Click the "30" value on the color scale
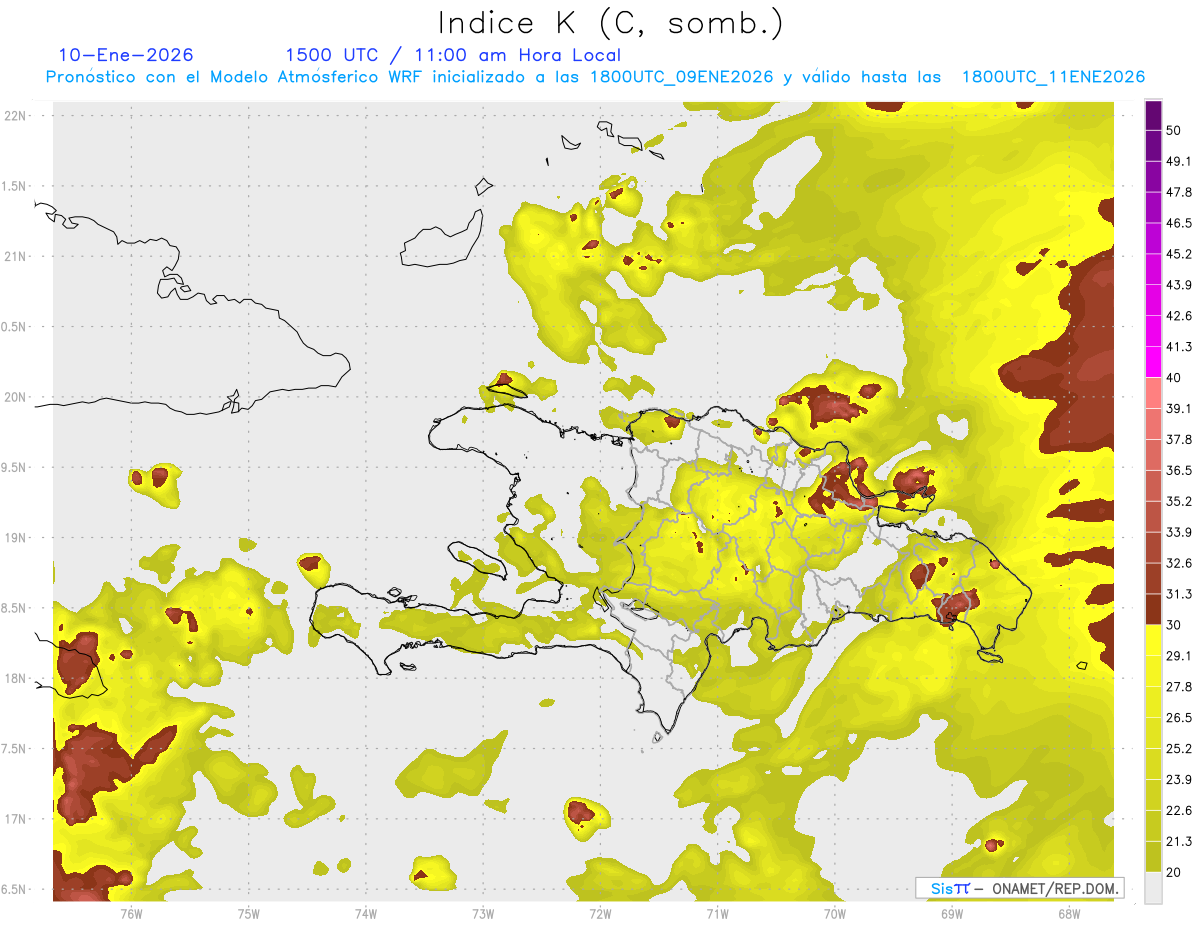 point(1173,625)
